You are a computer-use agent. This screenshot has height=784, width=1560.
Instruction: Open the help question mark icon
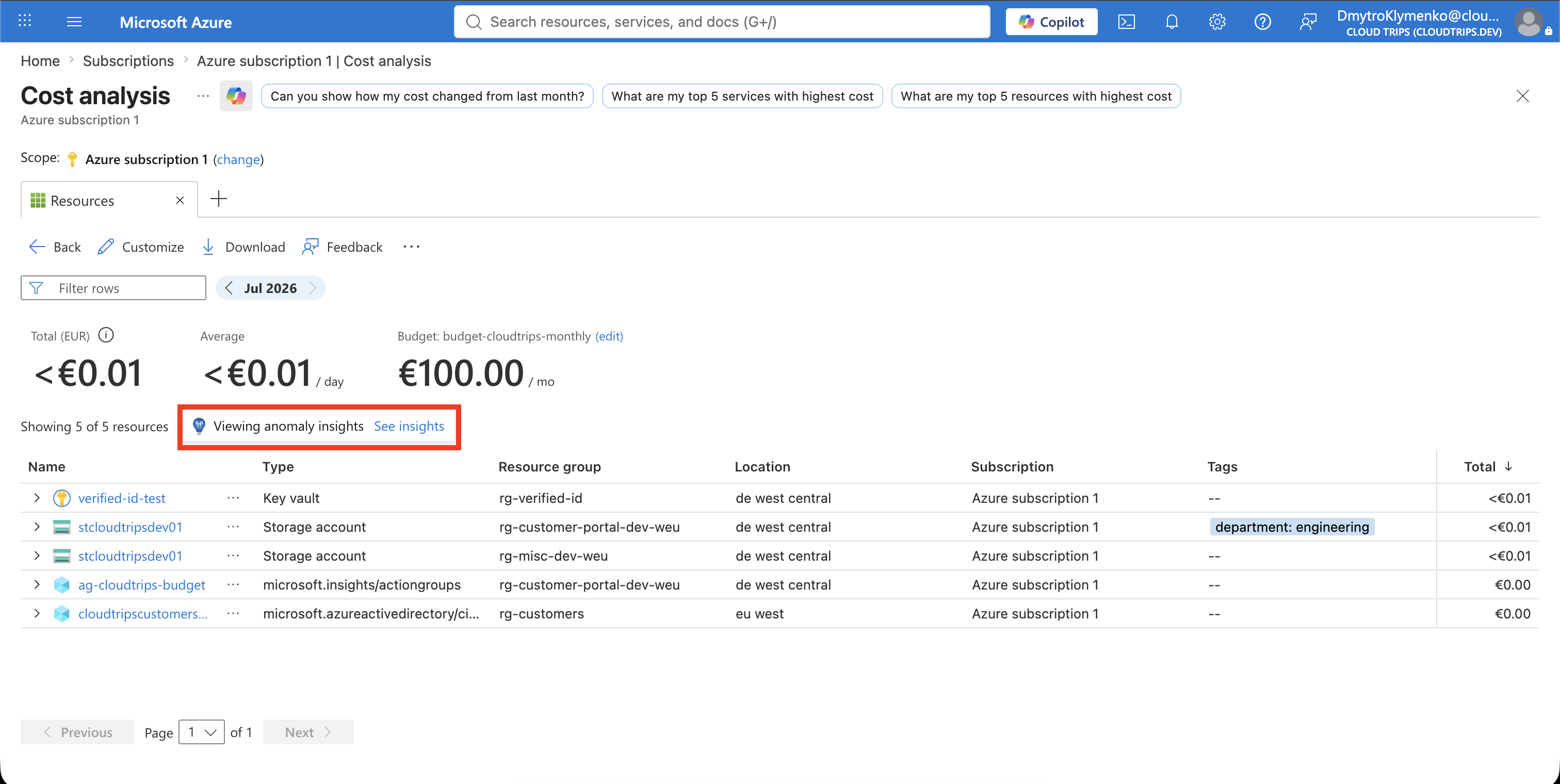1263,22
